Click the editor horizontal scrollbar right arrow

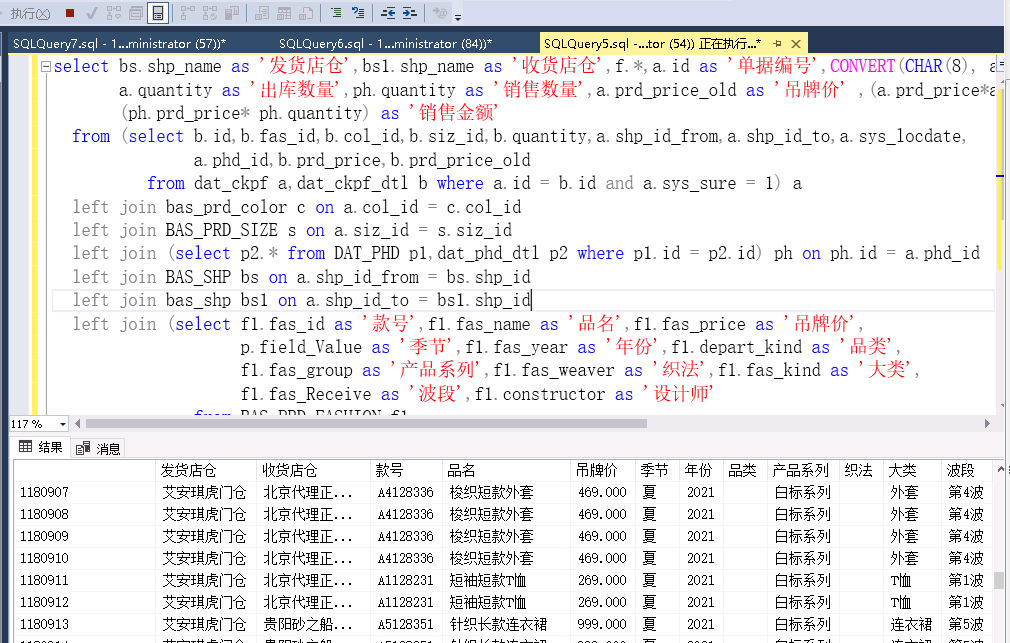click(x=987, y=423)
